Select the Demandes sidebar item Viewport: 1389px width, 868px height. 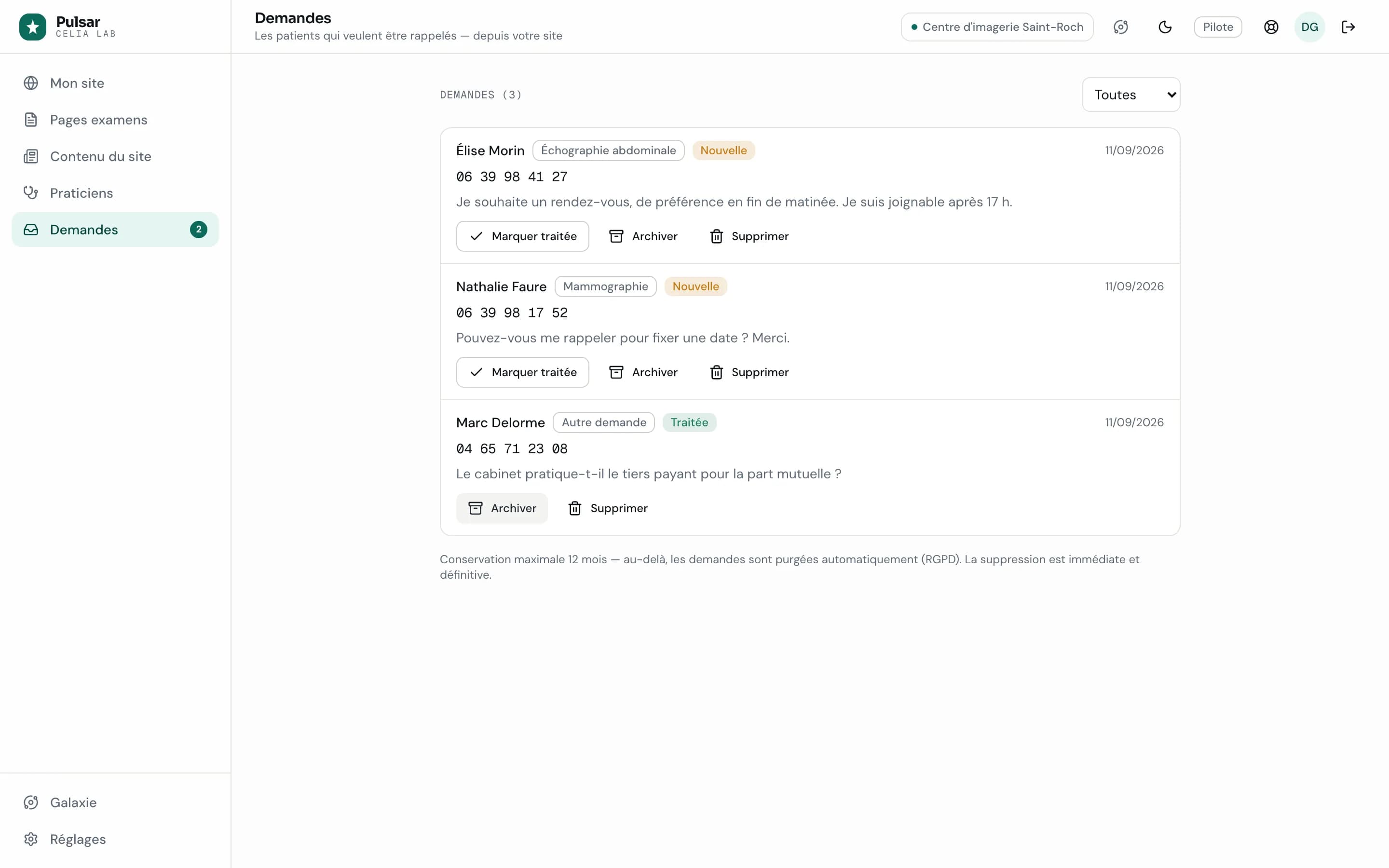[115, 230]
